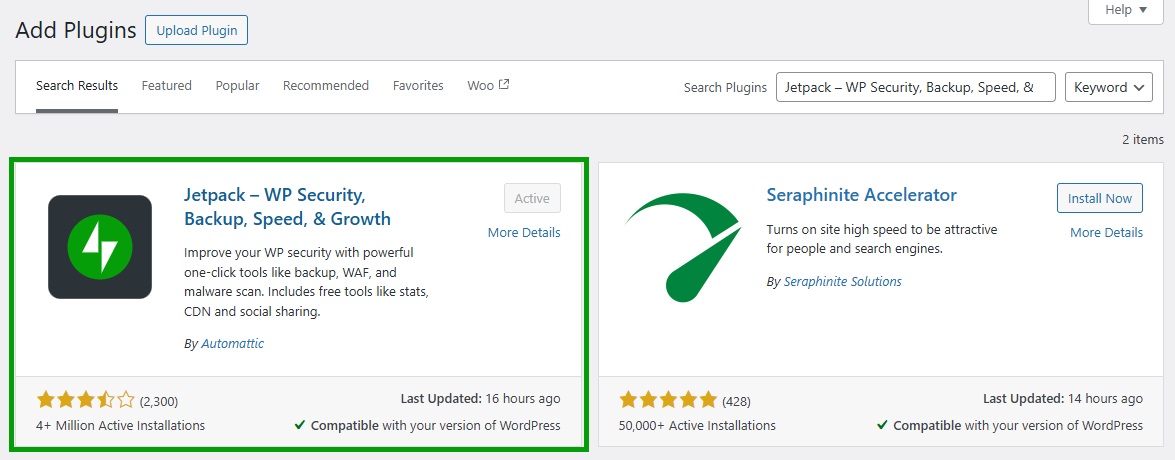
Task: Click the Seraphinite Accelerator speedometer logo
Action: (682, 246)
